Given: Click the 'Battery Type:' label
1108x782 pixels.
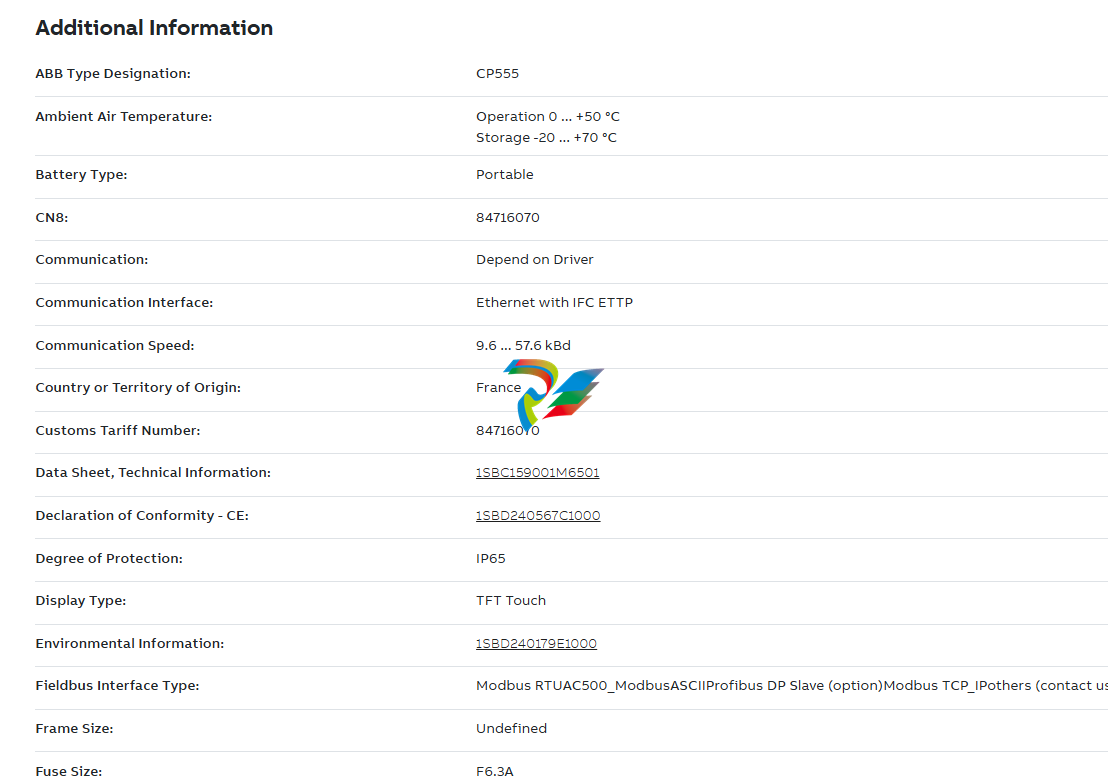Looking at the screenshot, I should coord(81,174).
